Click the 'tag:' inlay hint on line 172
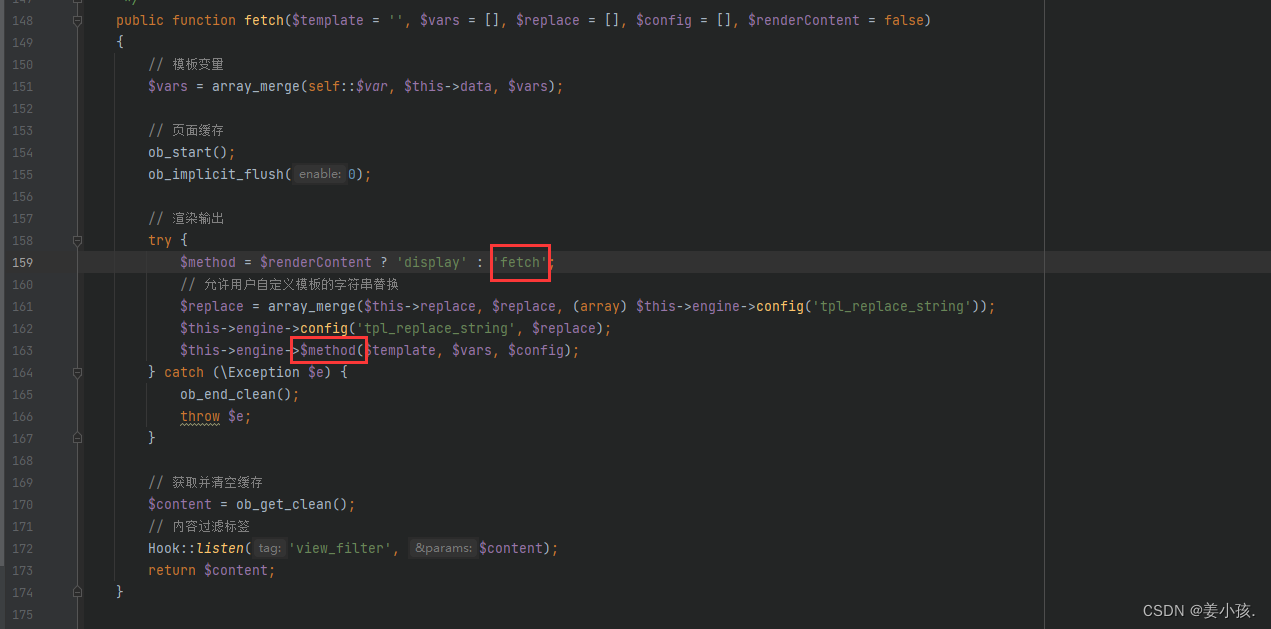The width and height of the screenshot is (1271, 629). coord(268,548)
